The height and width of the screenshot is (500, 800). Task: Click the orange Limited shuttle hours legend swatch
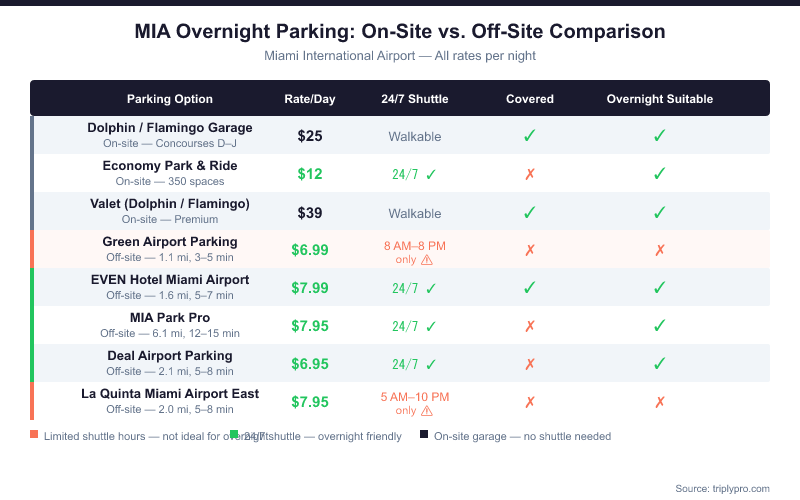pos(34,435)
